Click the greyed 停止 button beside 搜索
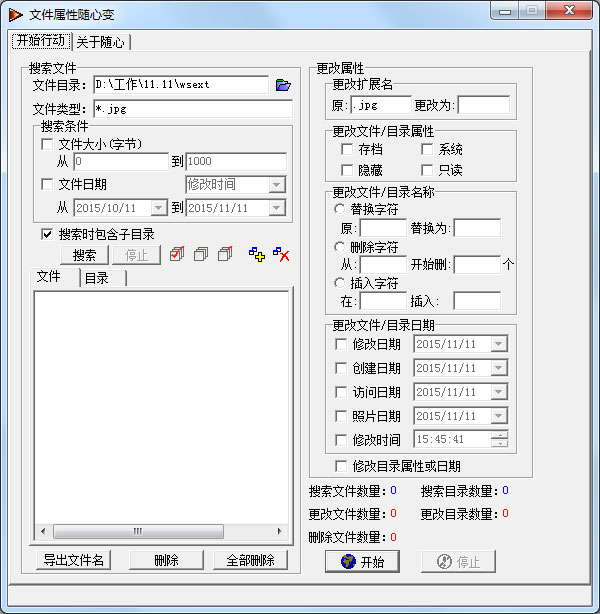 pos(137,255)
